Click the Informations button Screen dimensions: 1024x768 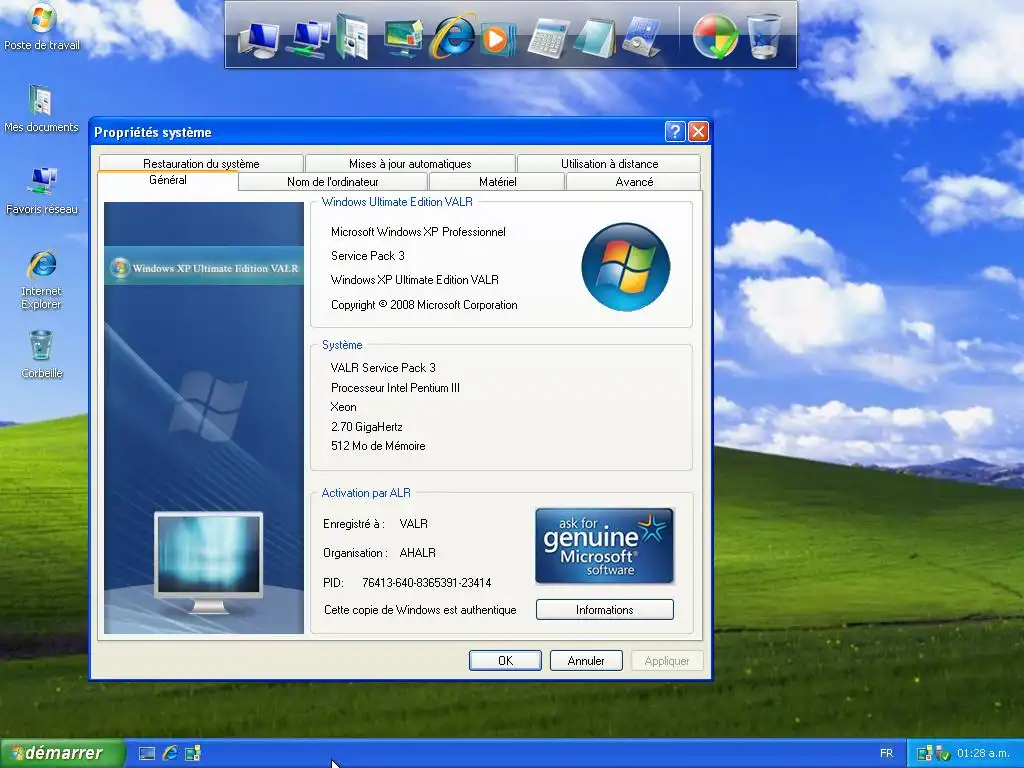pyautogui.click(x=604, y=610)
